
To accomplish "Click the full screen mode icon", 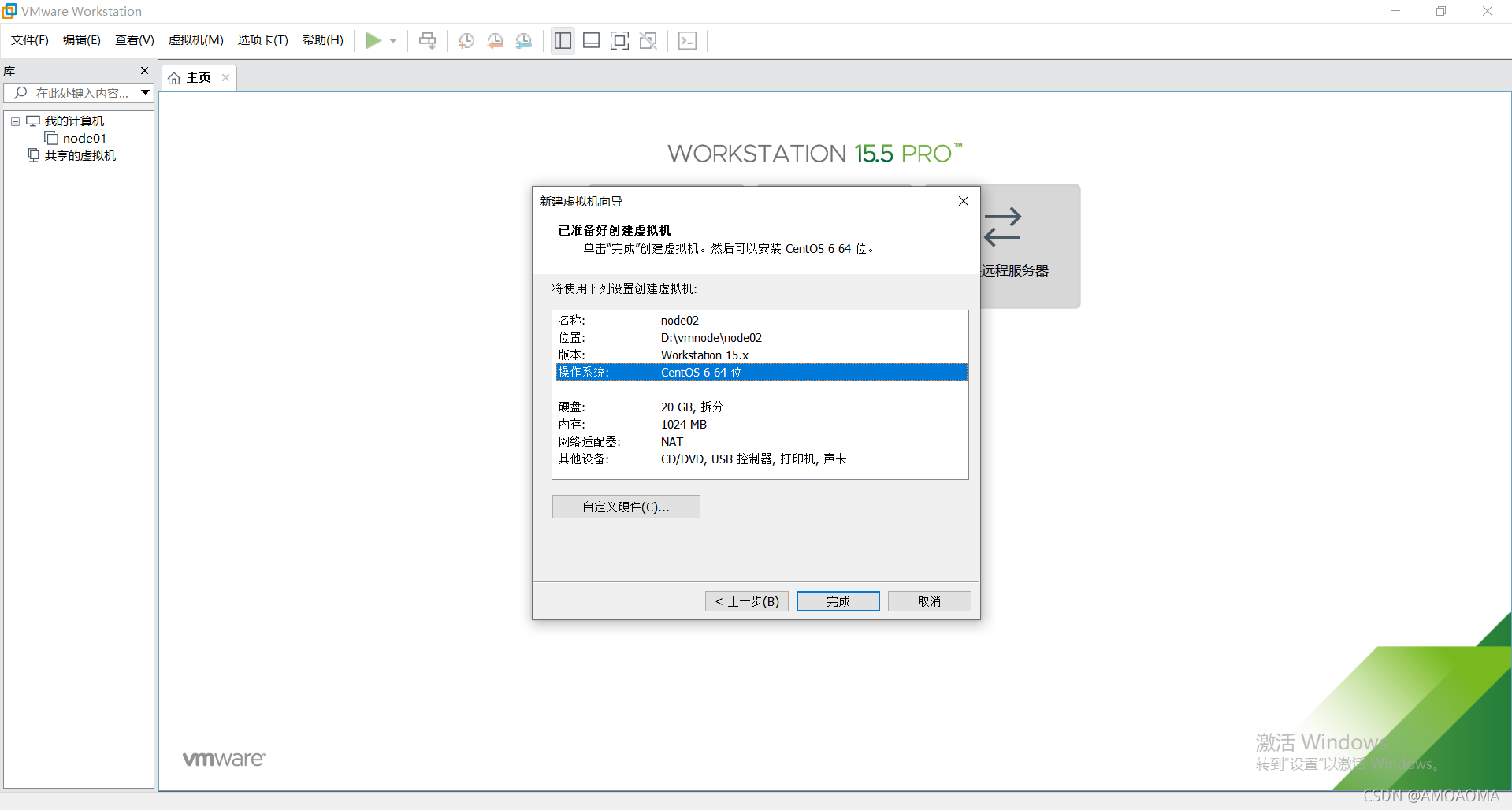I will point(620,40).
